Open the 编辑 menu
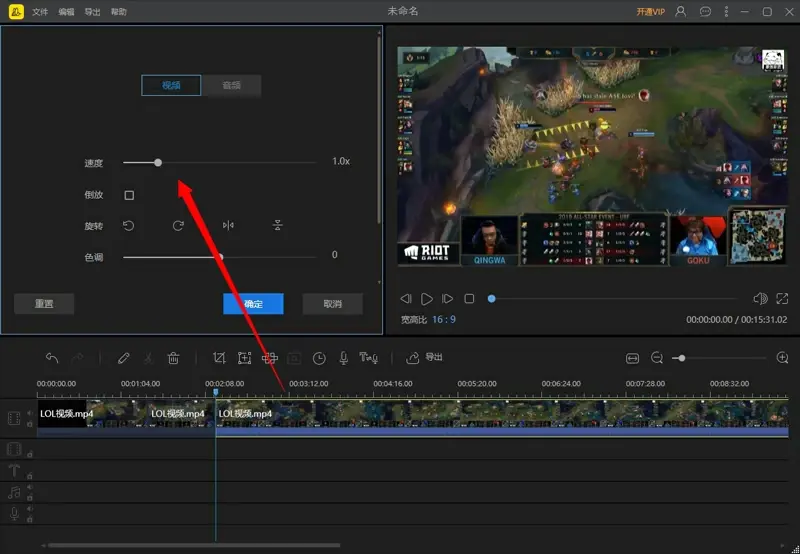The height and width of the screenshot is (554, 800). [x=66, y=12]
